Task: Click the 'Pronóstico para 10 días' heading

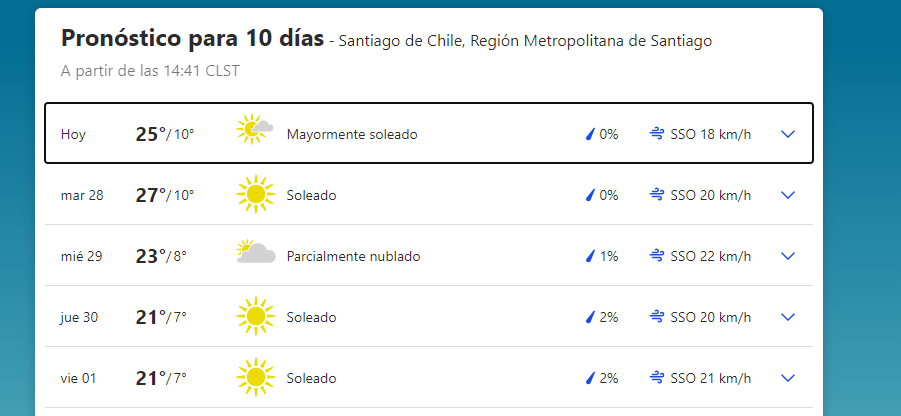Action: tap(192, 39)
